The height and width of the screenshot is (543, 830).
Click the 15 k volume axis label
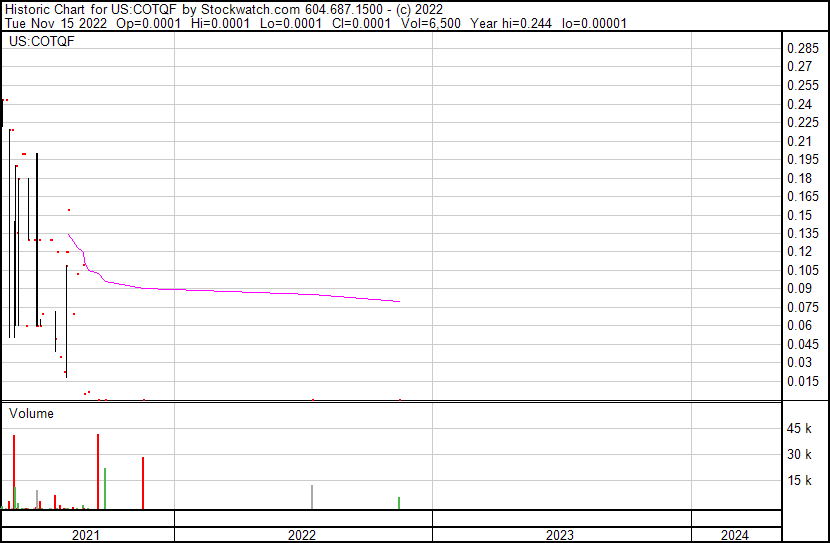tap(800, 481)
